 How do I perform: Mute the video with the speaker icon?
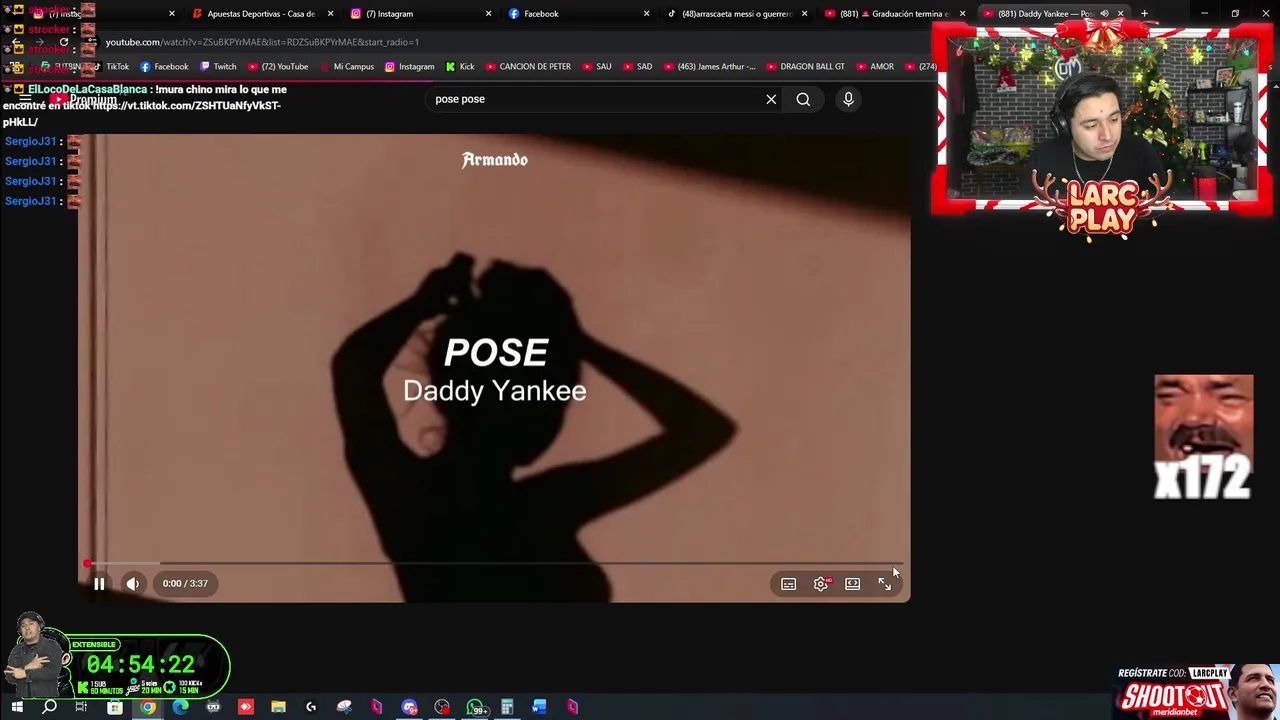coord(132,584)
